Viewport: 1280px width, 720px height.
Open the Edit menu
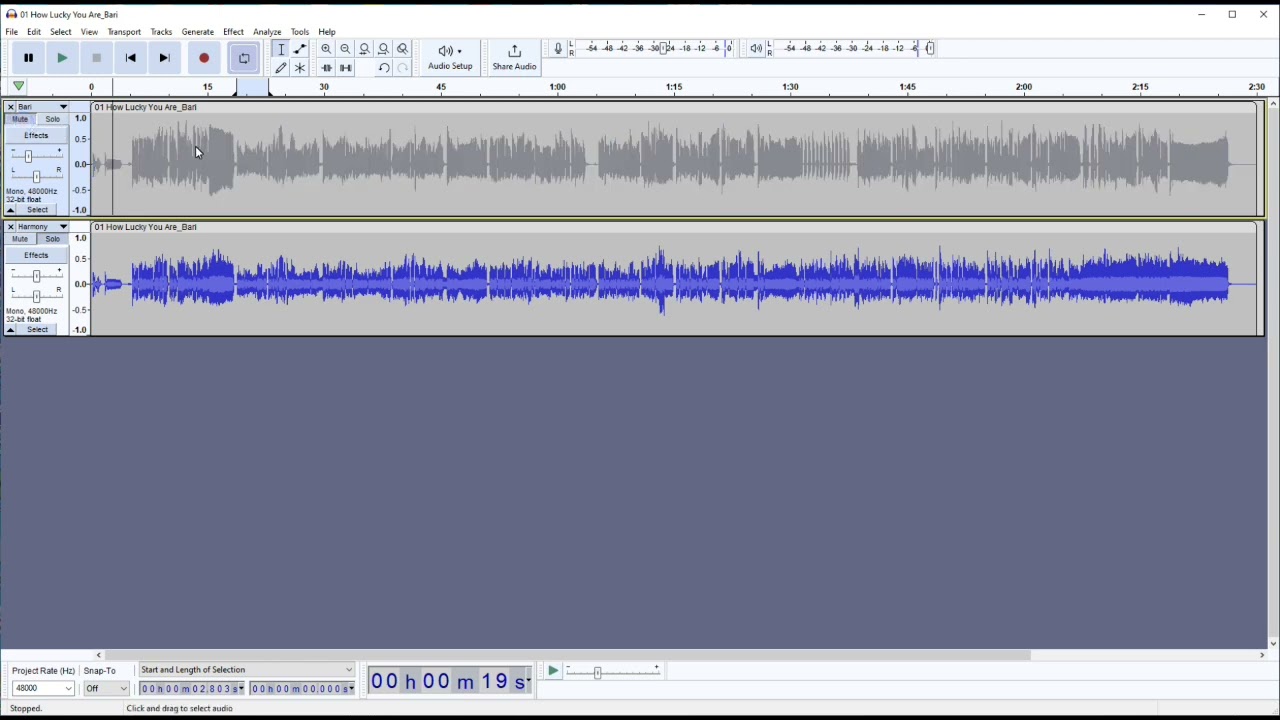34,32
